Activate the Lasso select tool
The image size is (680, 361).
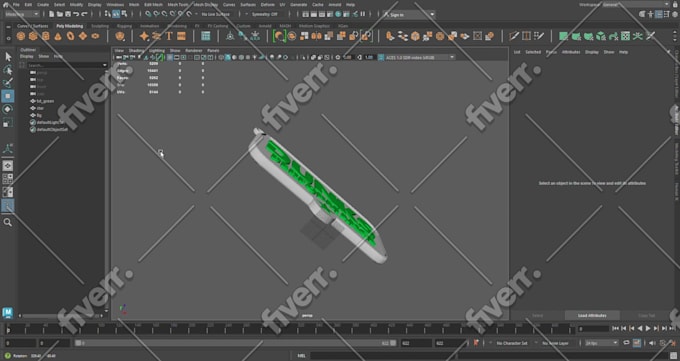8,70
